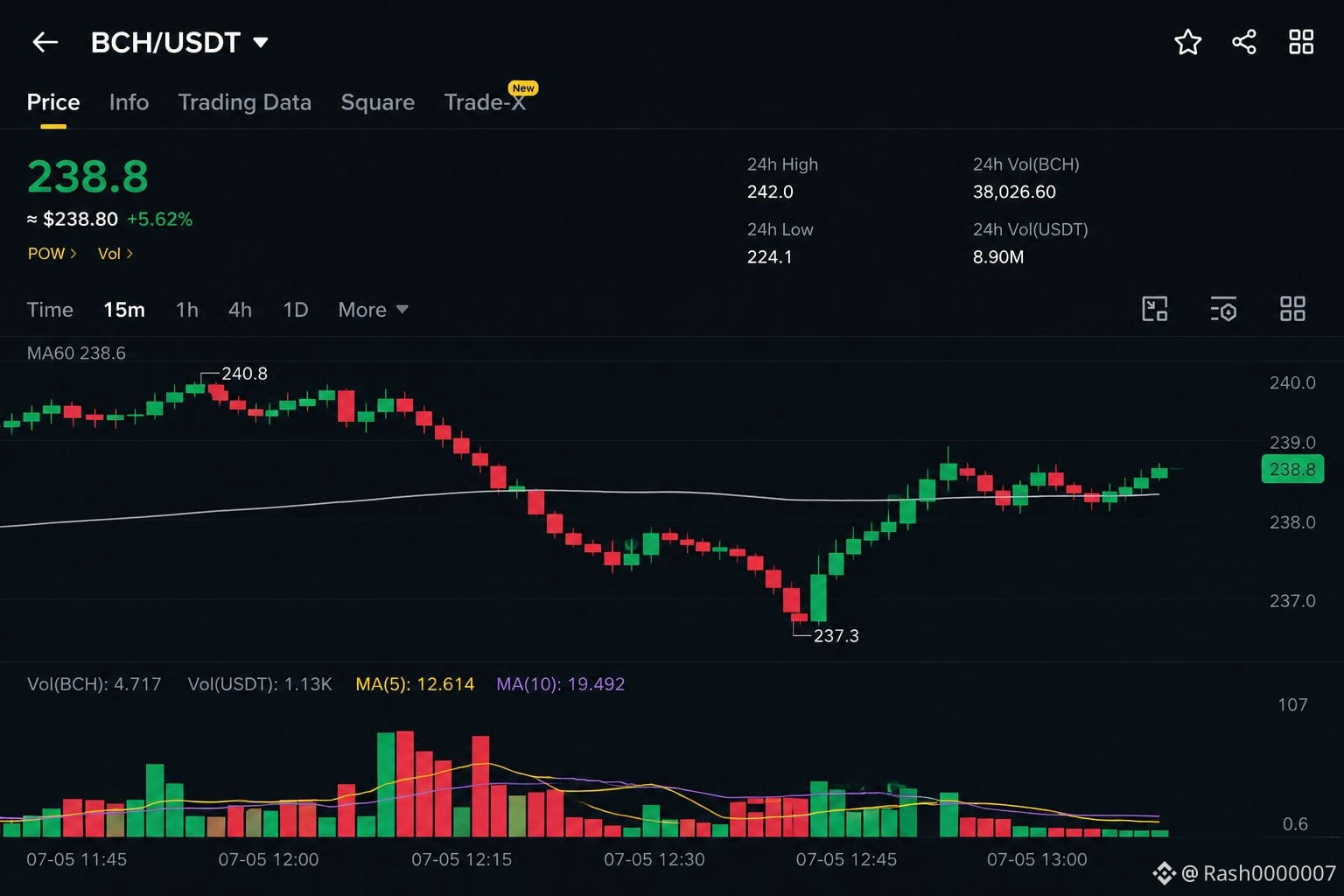Open chart indicator settings icon
1344x896 pixels.
pos(1223,309)
